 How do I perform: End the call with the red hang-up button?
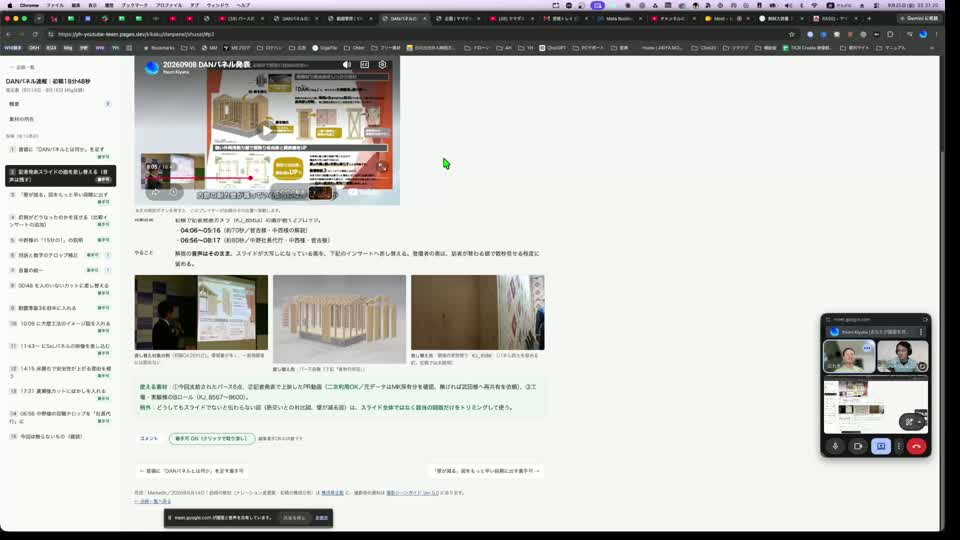[917, 446]
